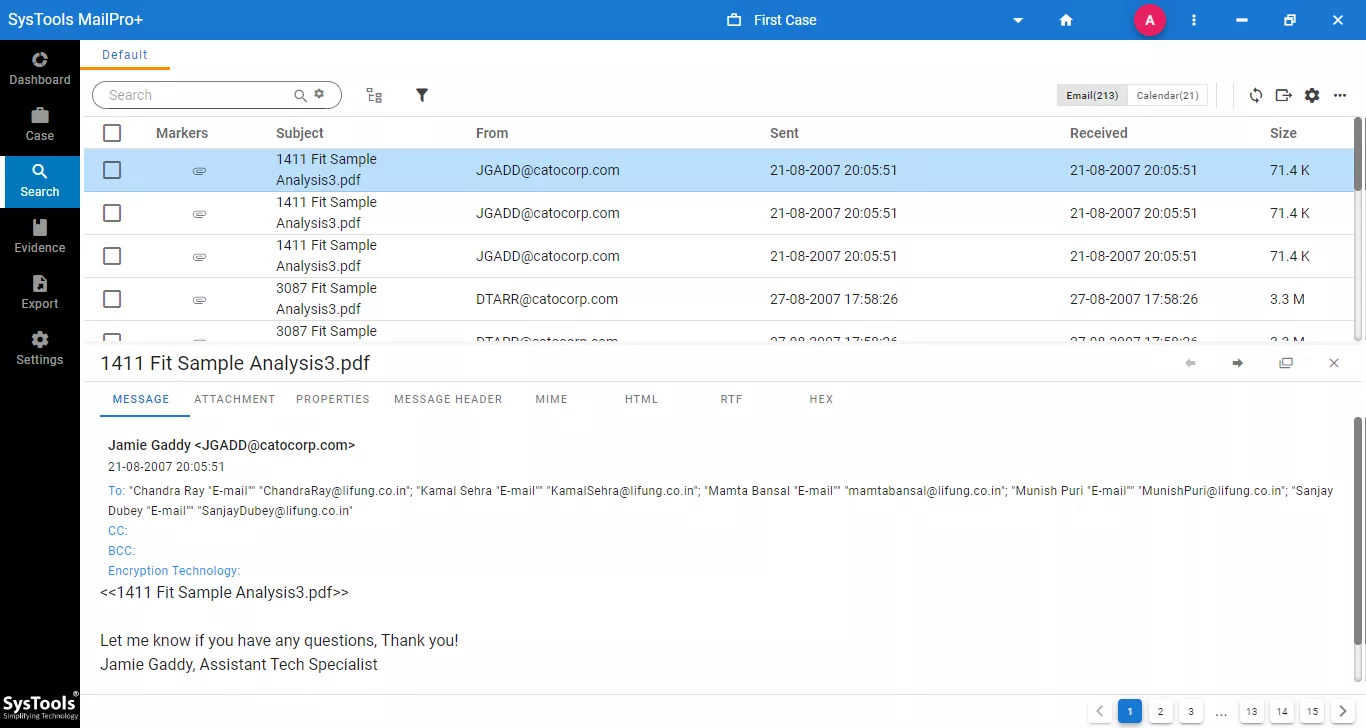Go to previous message arrow
1366x728 pixels.
(1190, 363)
